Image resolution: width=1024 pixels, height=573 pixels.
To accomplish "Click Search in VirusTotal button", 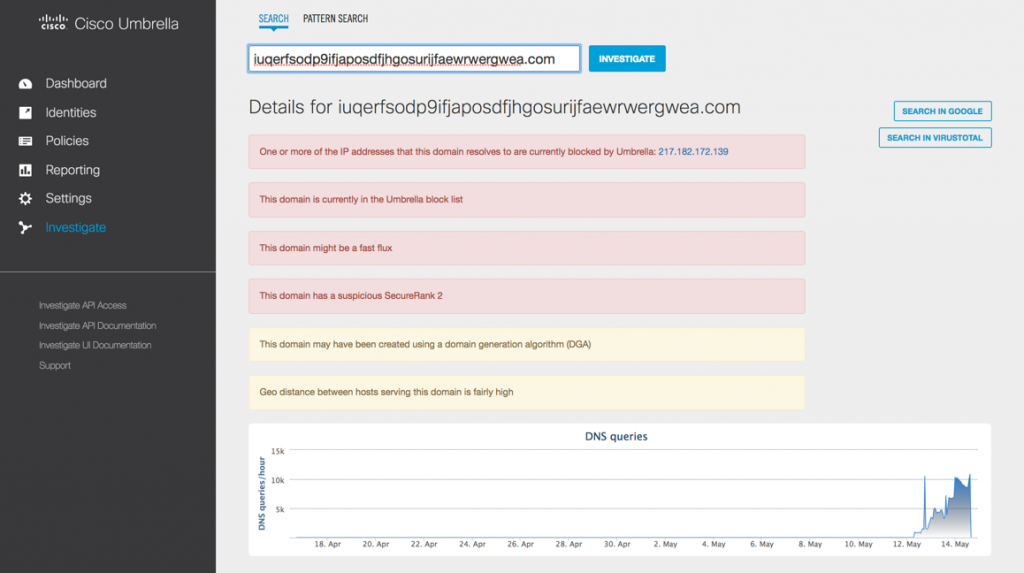I will pos(935,138).
